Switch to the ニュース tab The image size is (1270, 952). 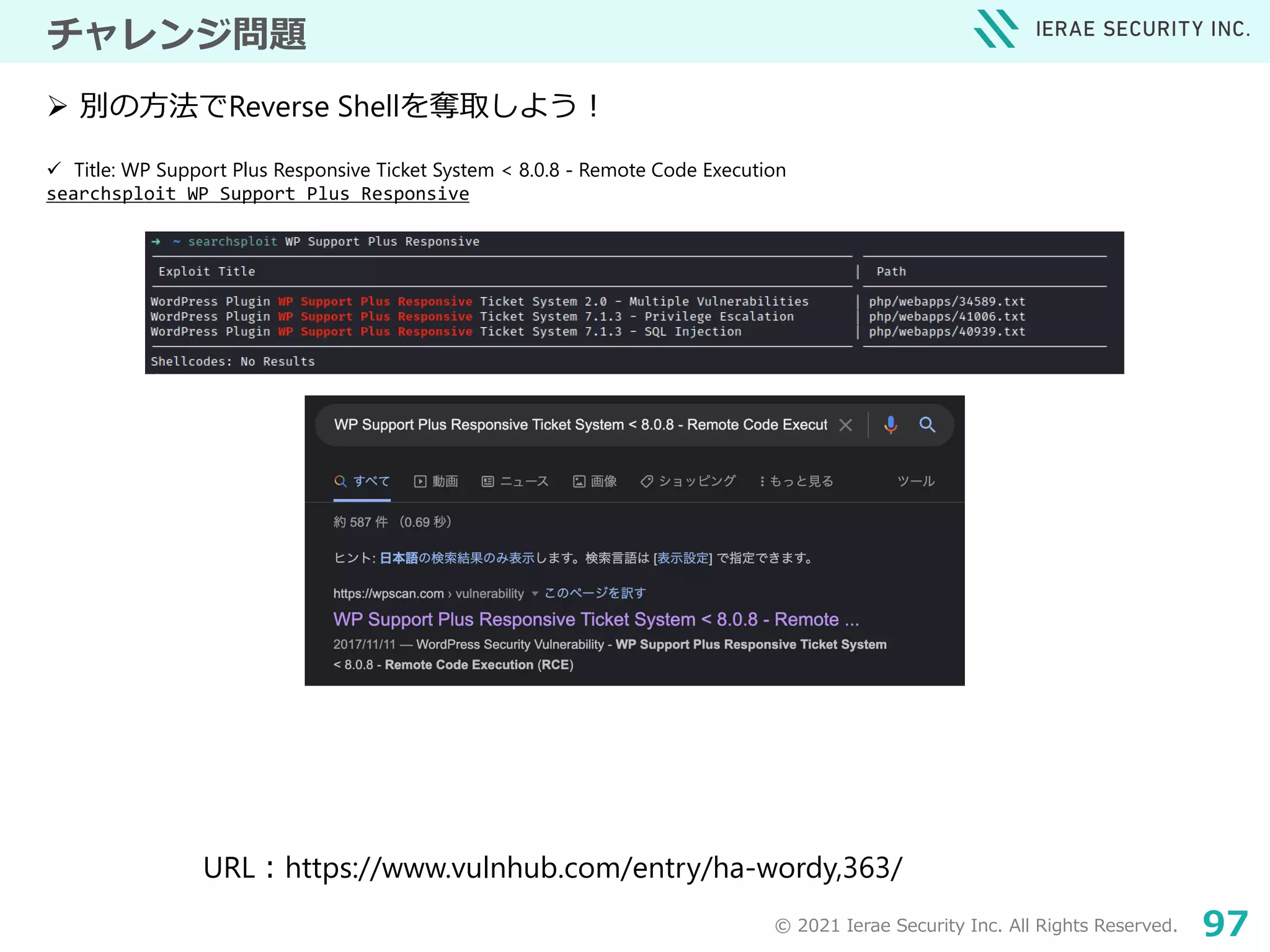click(x=515, y=481)
